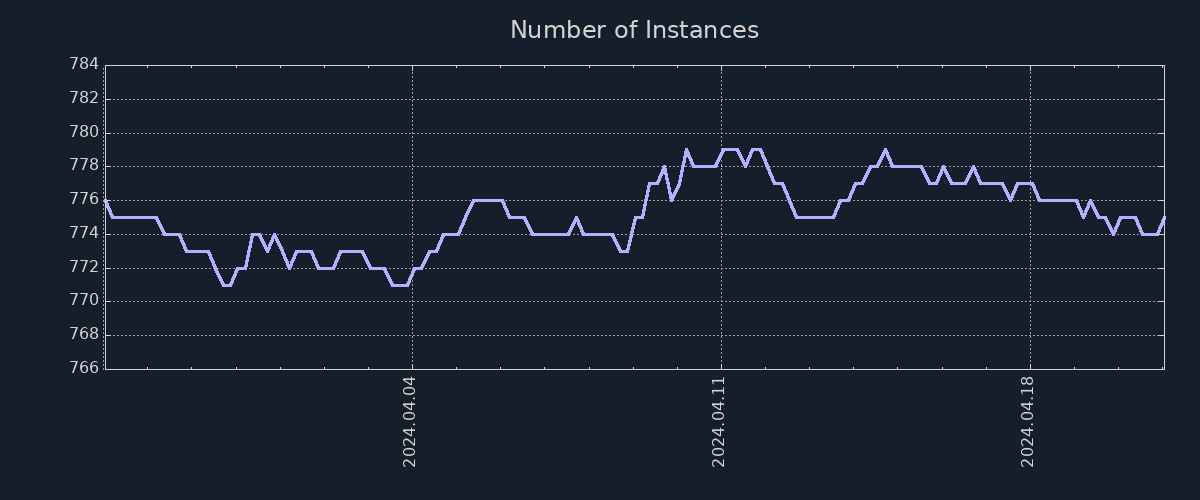Select the 784 y-axis label
This screenshot has width=1200, height=500.
point(84,64)
